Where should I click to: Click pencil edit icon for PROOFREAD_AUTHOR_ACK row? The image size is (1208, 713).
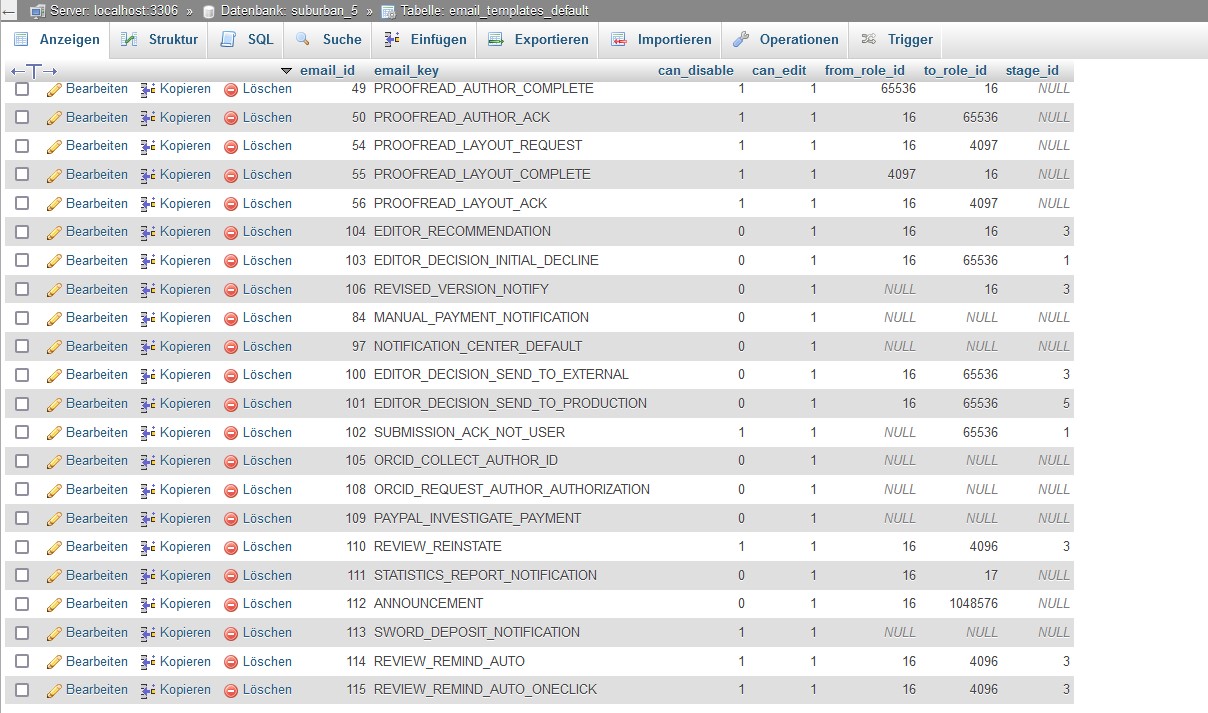tap(54, 118)
